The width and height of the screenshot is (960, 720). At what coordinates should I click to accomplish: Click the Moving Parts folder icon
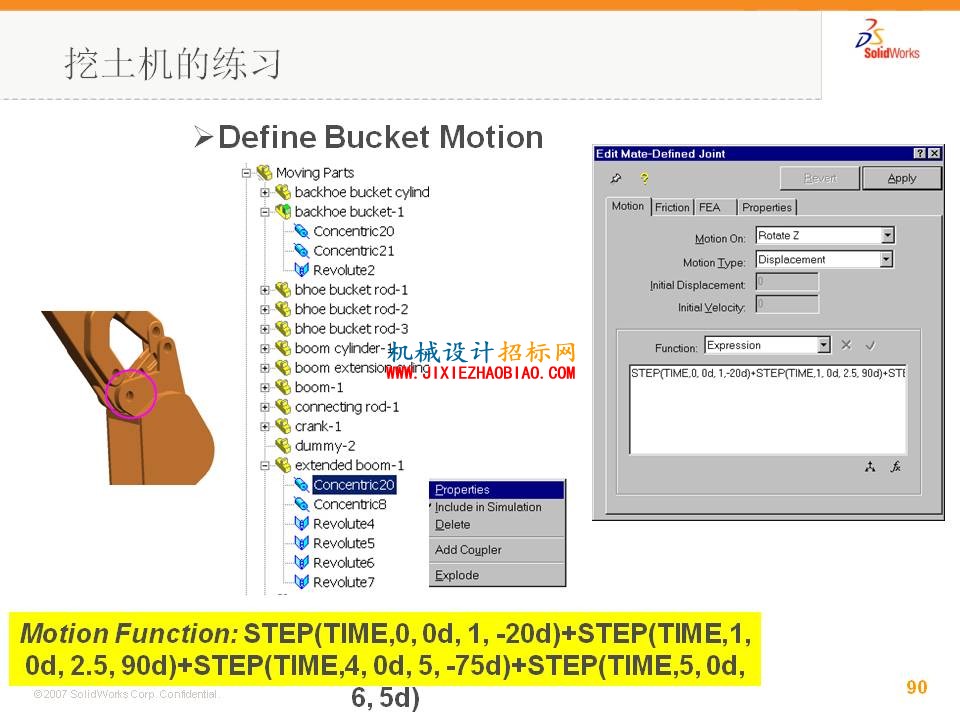264,173
